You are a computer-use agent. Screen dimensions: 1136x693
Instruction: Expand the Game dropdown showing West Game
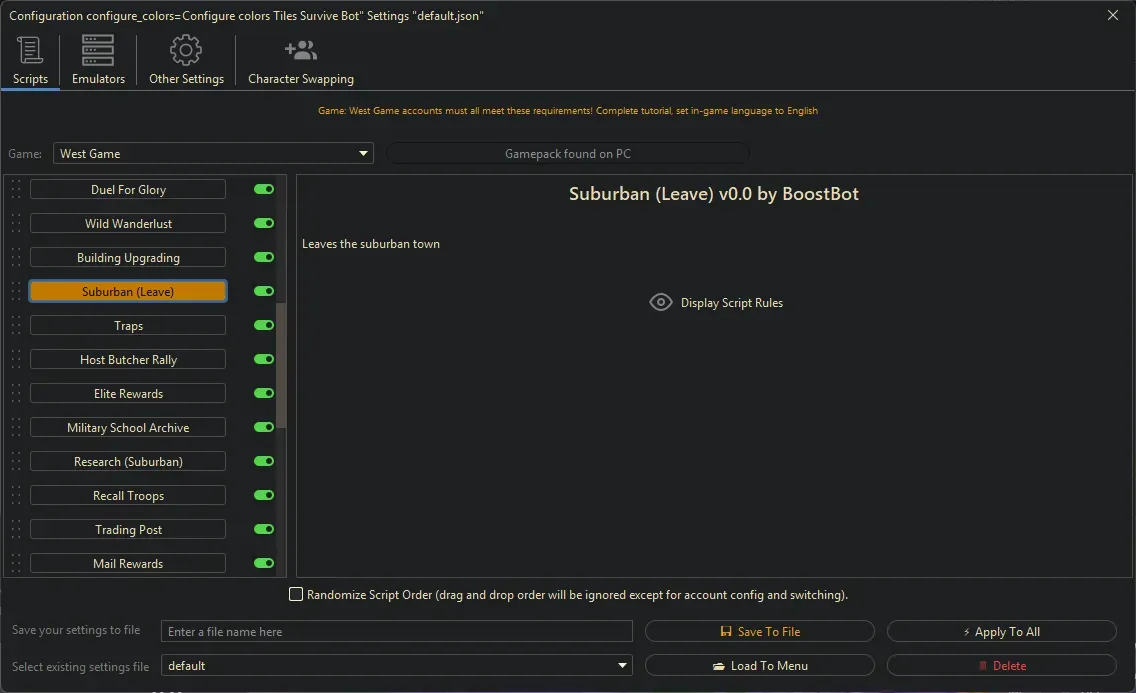click(x=363, y=154)
